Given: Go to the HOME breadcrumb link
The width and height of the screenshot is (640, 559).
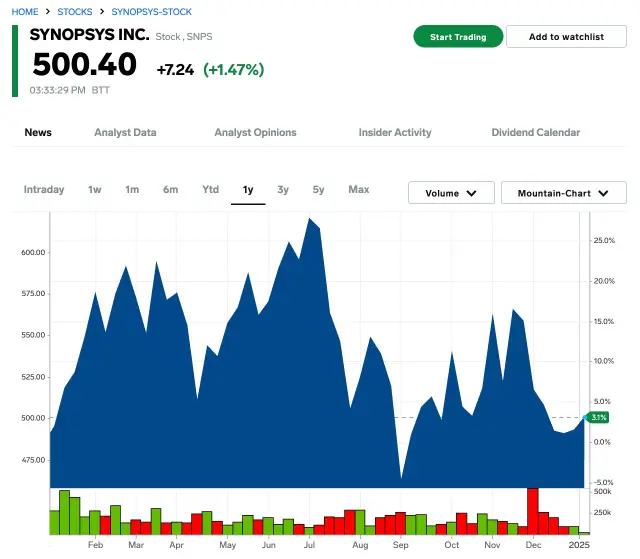Looking at the screenshot, I should point(25,12).
